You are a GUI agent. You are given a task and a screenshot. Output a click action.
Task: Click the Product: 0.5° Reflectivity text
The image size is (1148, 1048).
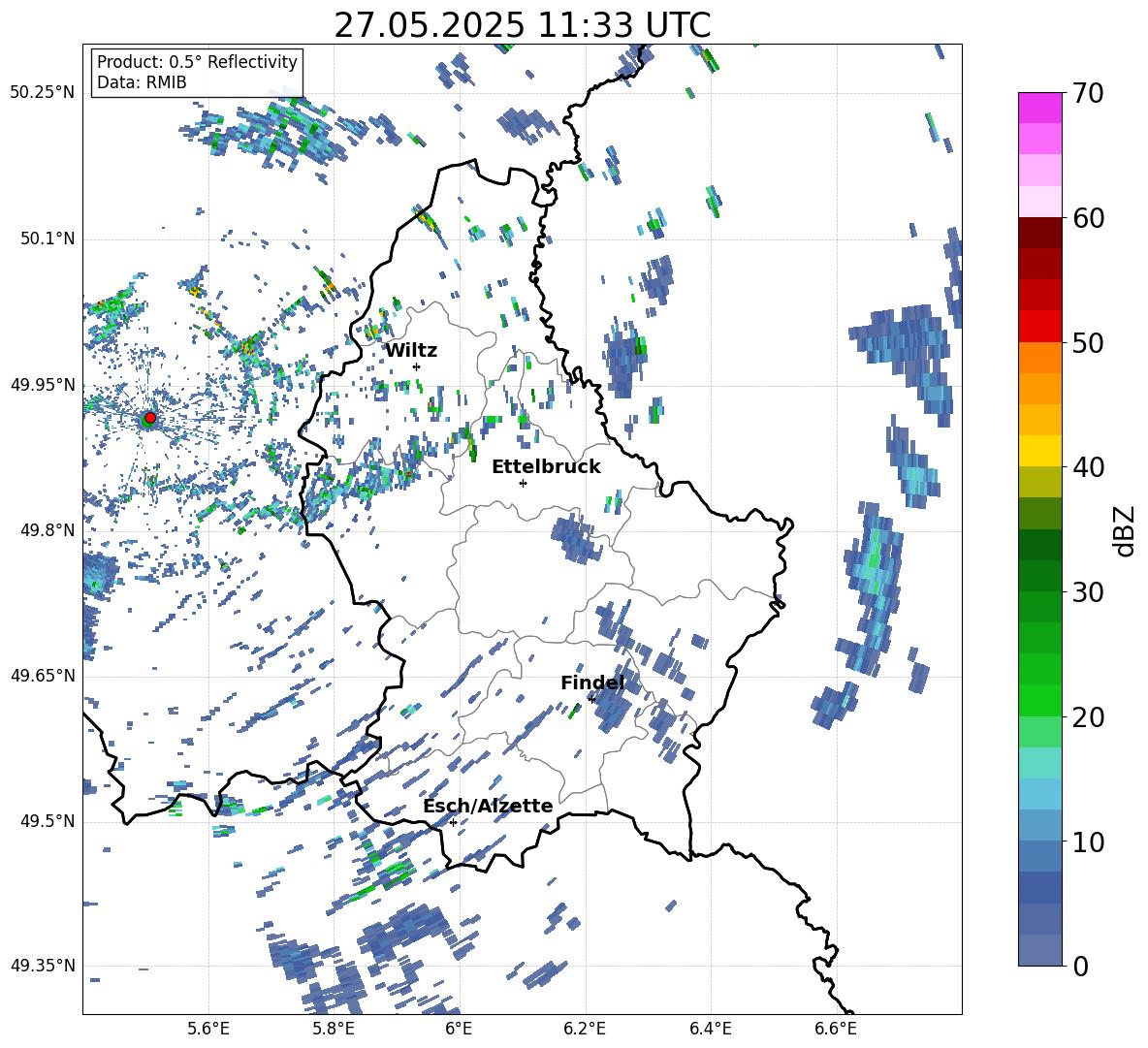pos(197,61)
